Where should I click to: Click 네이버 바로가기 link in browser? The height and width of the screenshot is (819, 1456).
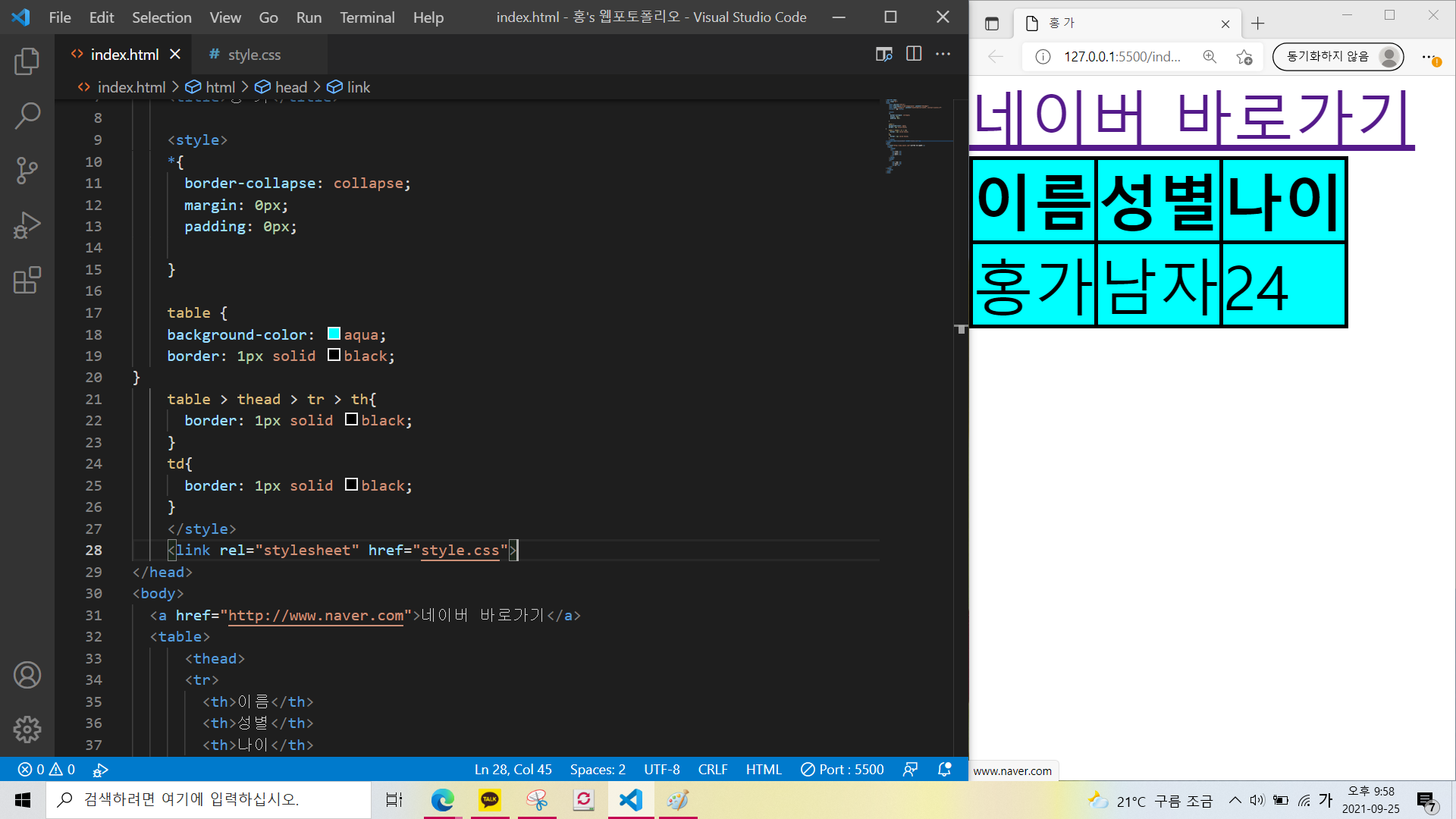1192,118
